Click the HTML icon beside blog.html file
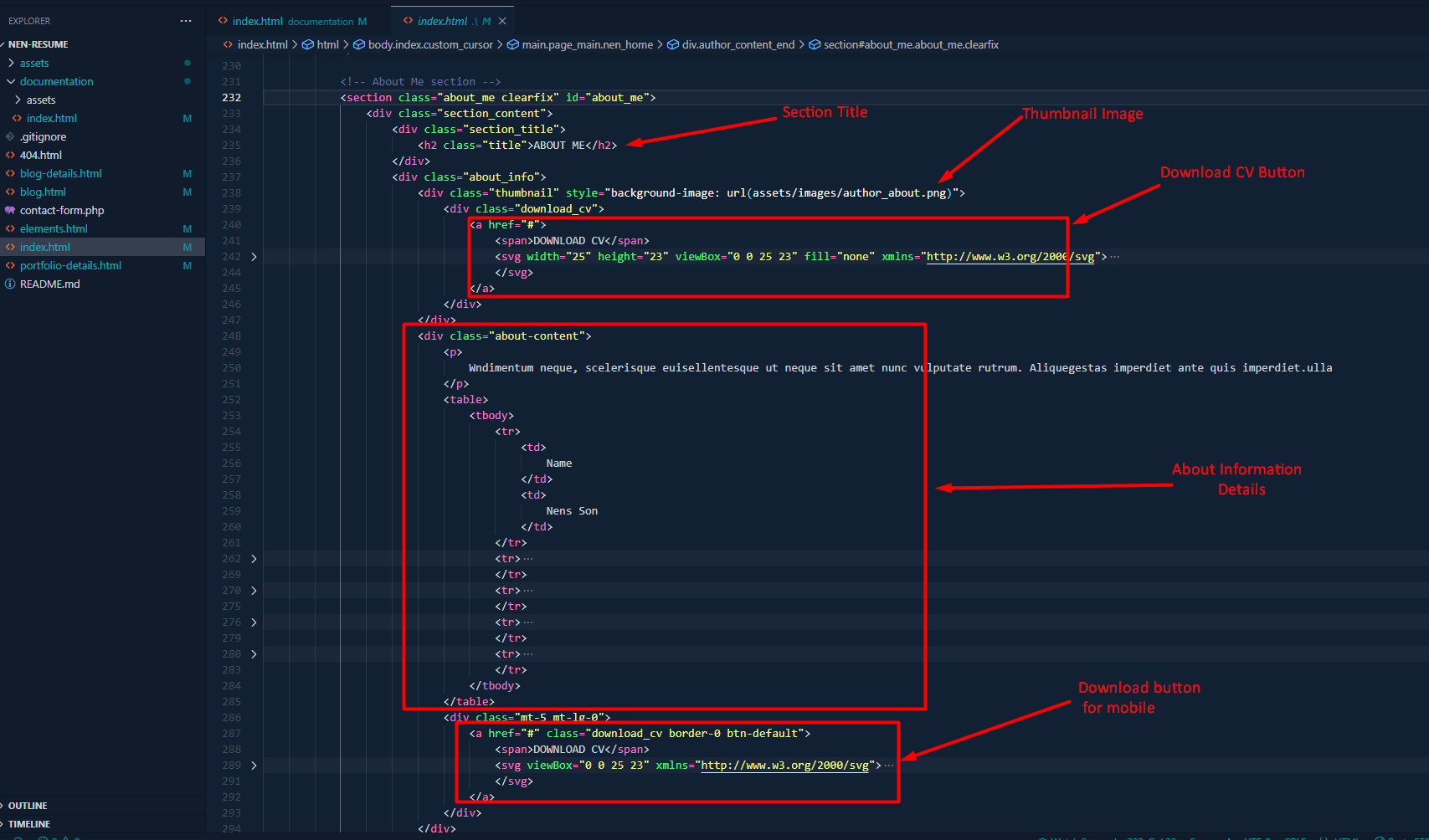The width and height of the screenshot is (1429, 840). point(10,192)
